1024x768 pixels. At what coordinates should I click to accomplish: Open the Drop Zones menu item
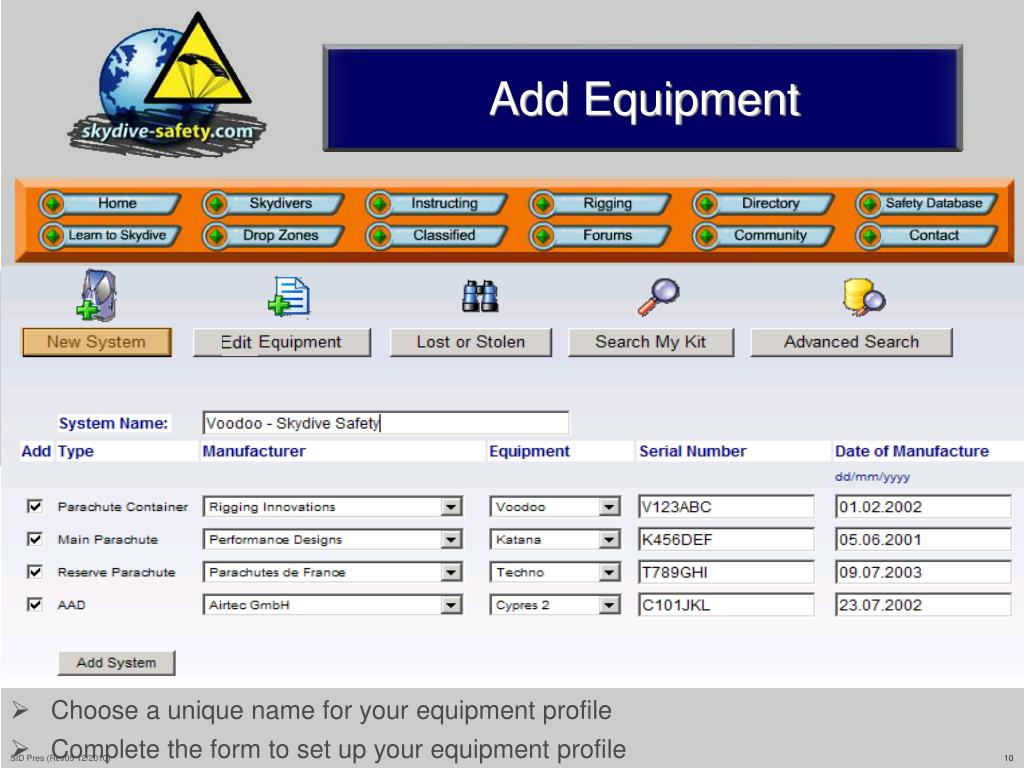pos(274,235)
